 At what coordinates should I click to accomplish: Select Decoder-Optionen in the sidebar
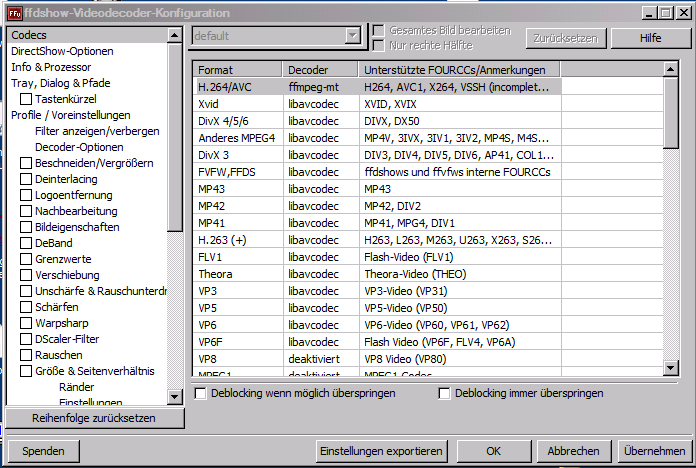coord(79,147)
